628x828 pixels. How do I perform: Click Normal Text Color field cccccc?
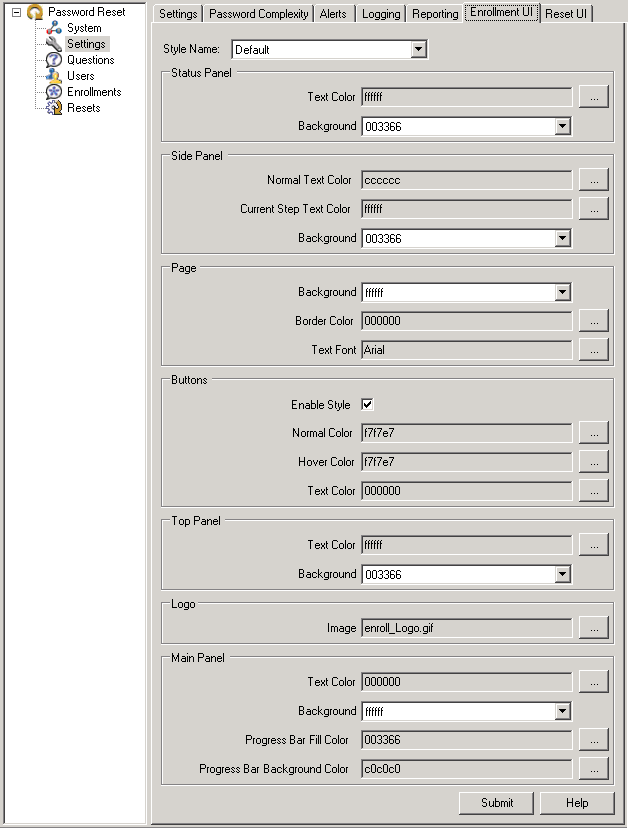466,180
